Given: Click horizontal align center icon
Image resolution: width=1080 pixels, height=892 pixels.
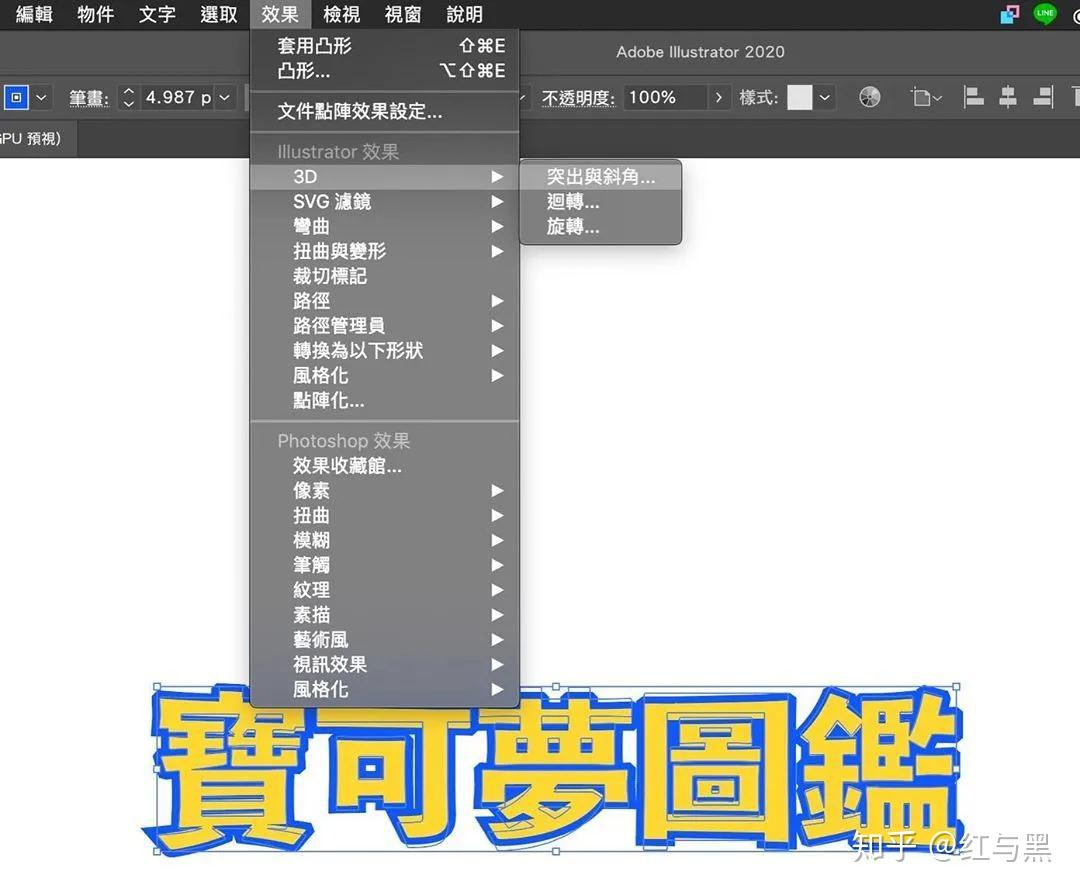Looking at the screenshot, I should tap(1008, 97).
